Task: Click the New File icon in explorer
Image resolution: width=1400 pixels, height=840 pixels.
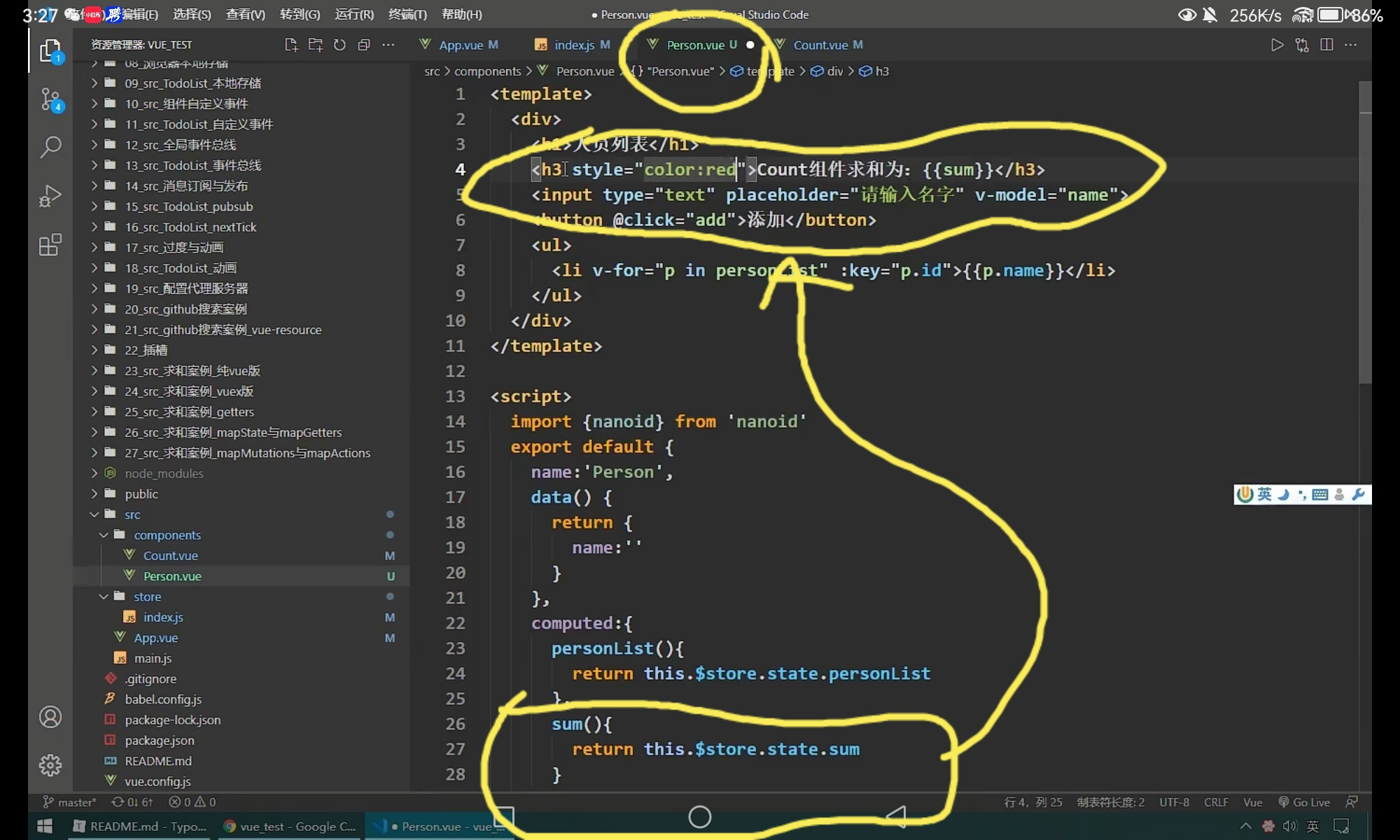Action: click(x=291, y=45)
